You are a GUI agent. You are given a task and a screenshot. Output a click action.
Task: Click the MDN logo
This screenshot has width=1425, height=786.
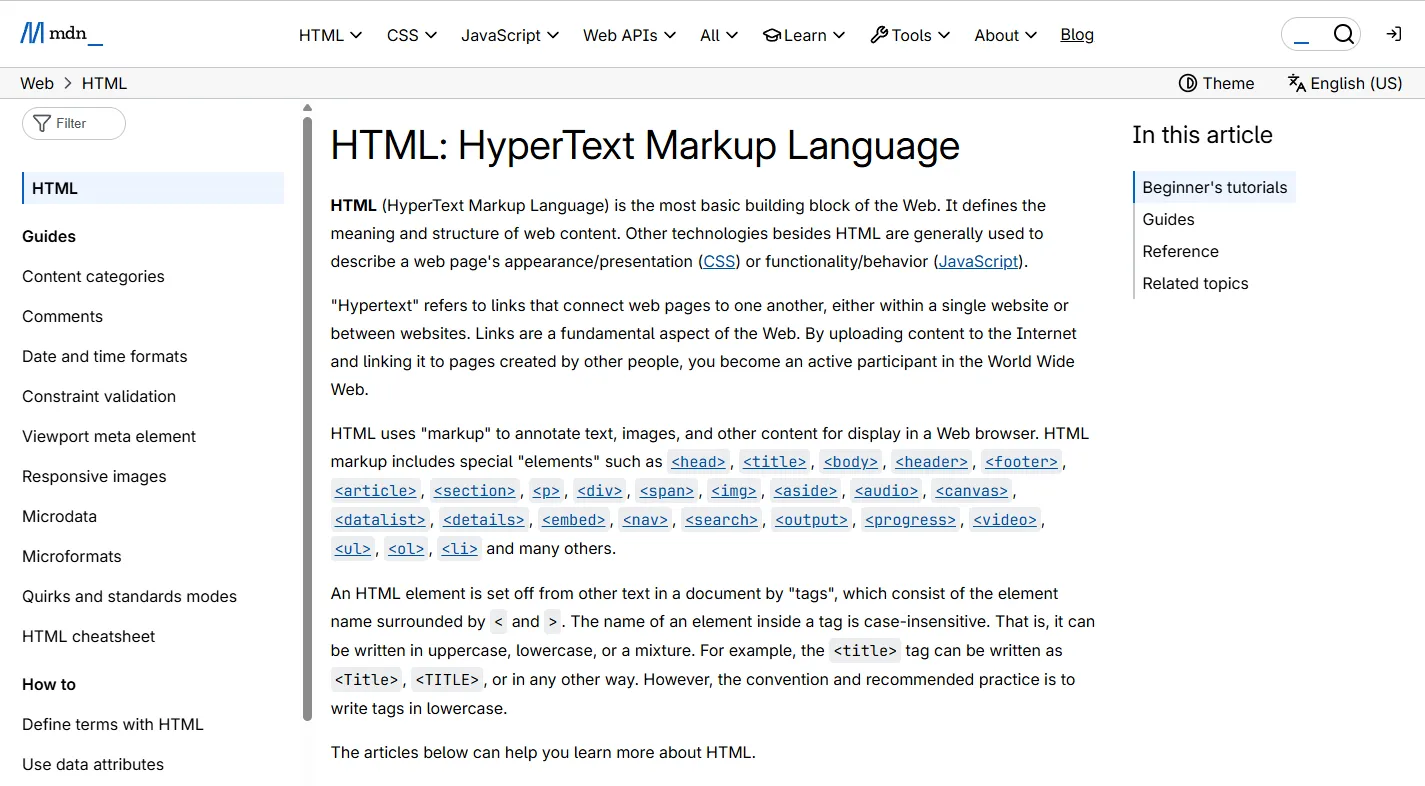pos(61,35)
